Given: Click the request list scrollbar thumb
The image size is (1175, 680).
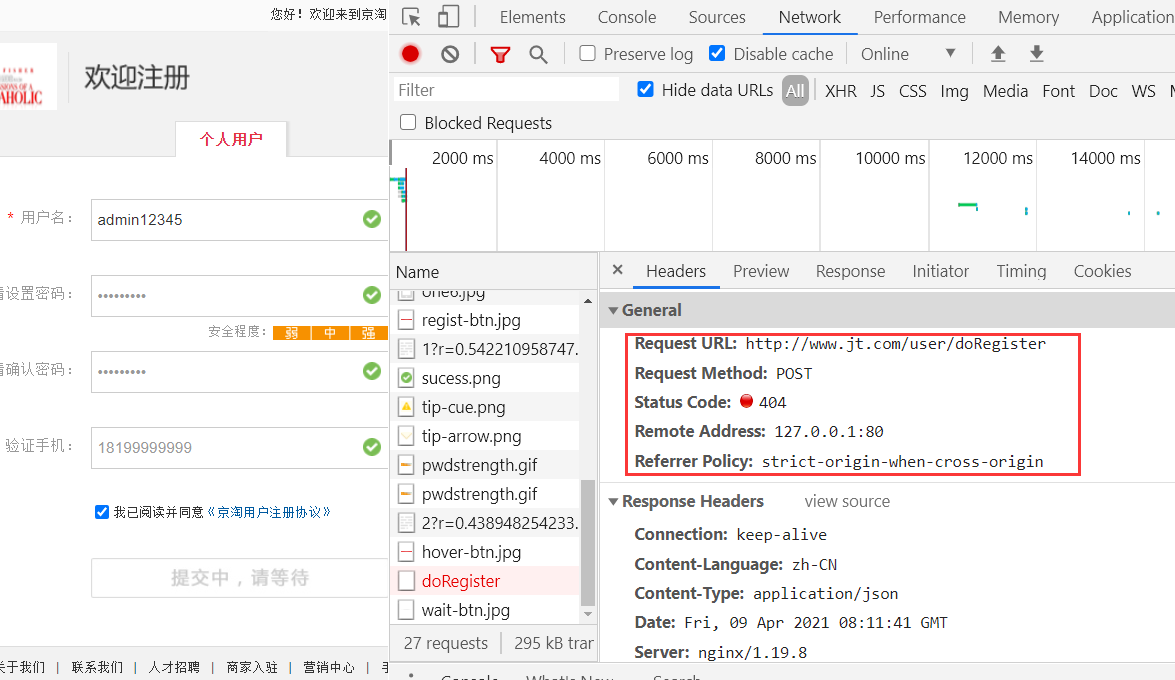Looking at the screenshot, I should 588,542.
